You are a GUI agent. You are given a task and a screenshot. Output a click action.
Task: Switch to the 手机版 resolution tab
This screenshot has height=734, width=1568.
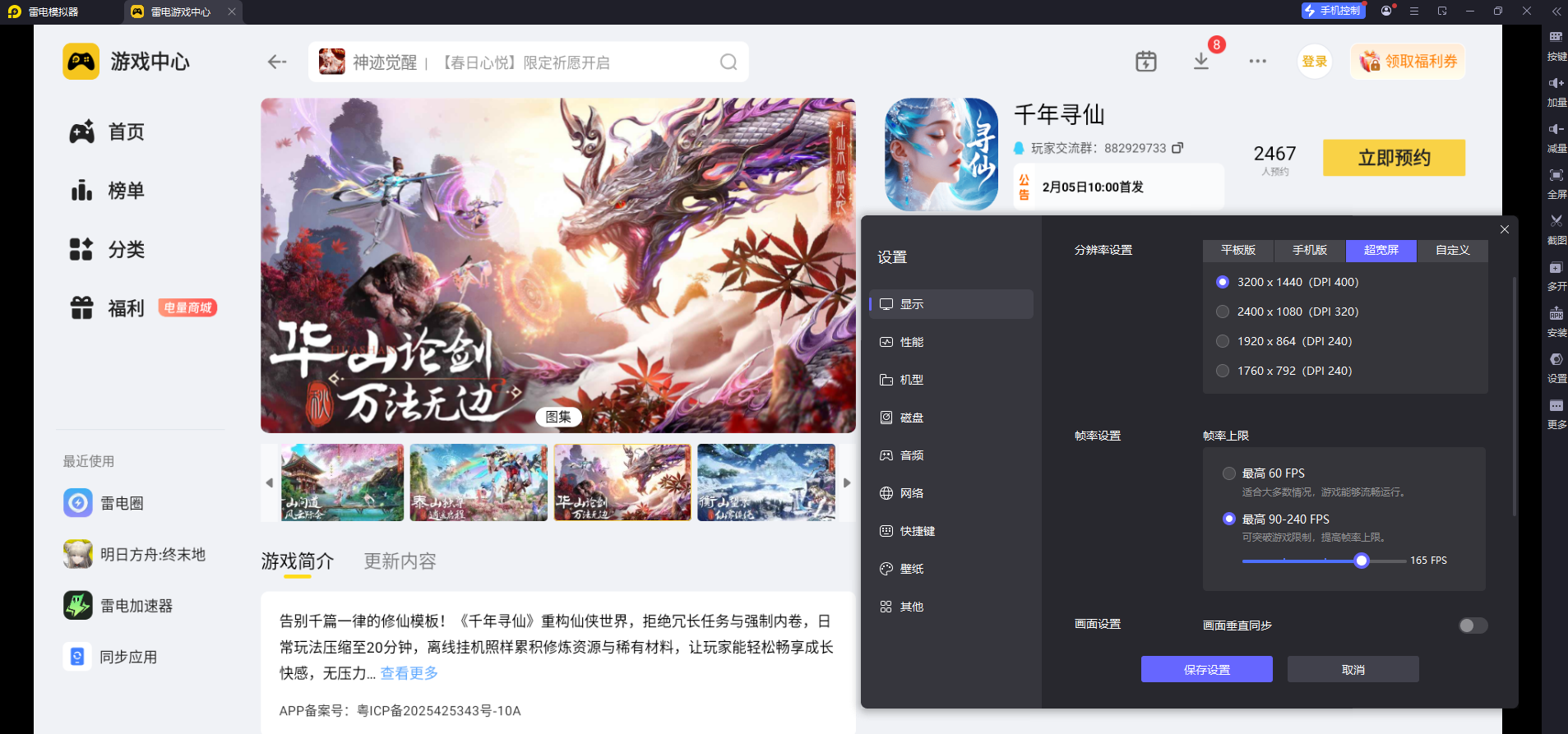coord(1310,250)
